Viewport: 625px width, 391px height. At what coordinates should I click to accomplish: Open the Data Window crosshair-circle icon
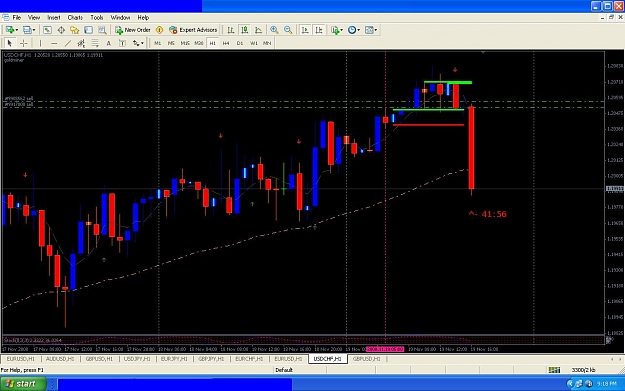(61, 30)
